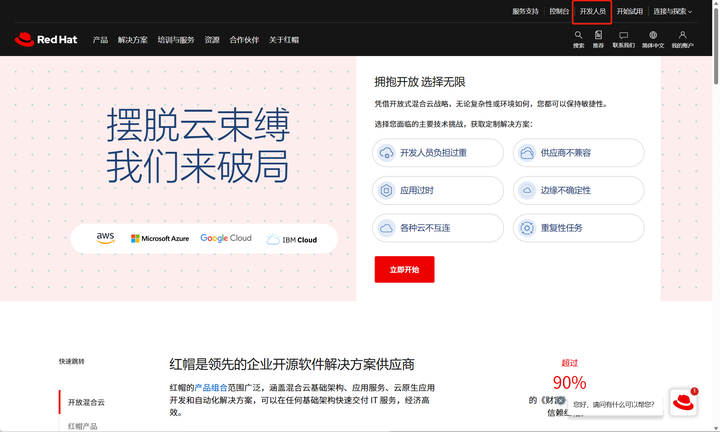Click the 控制台 link
The image size is (720, 432).
click(x=559, y=11)
